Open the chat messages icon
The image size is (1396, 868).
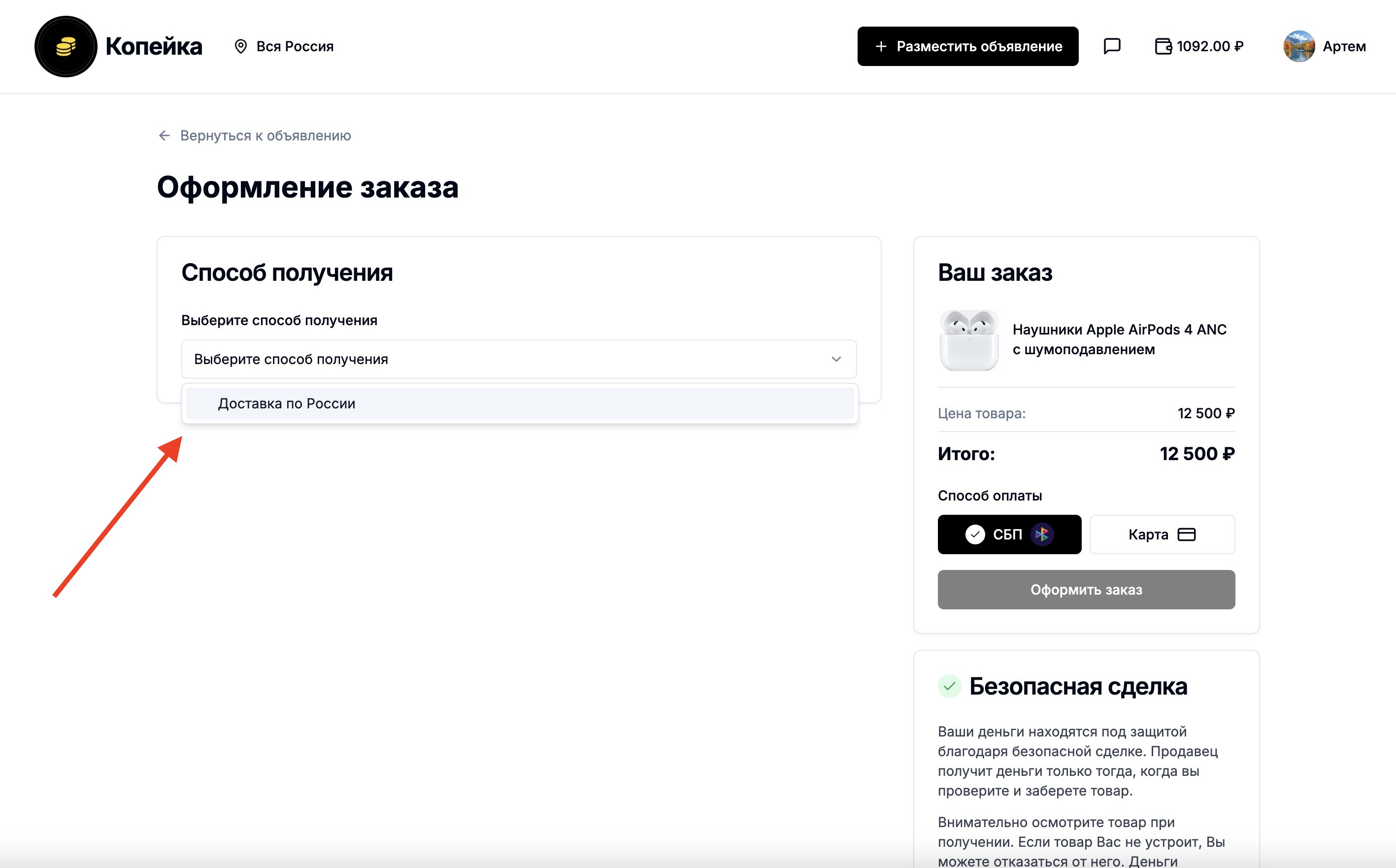[x=1112, y=46]
